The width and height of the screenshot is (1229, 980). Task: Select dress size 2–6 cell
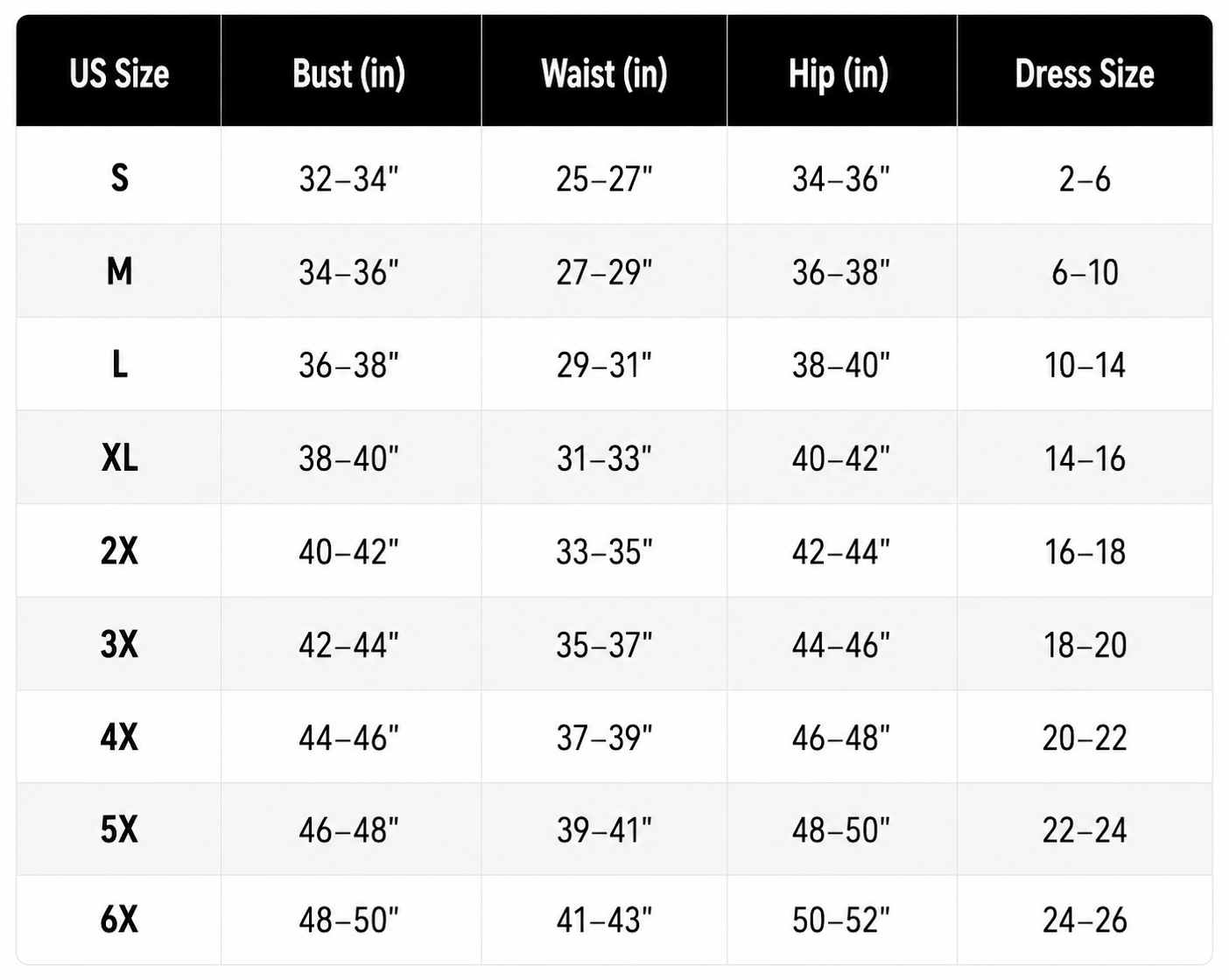pos(1085,178)
